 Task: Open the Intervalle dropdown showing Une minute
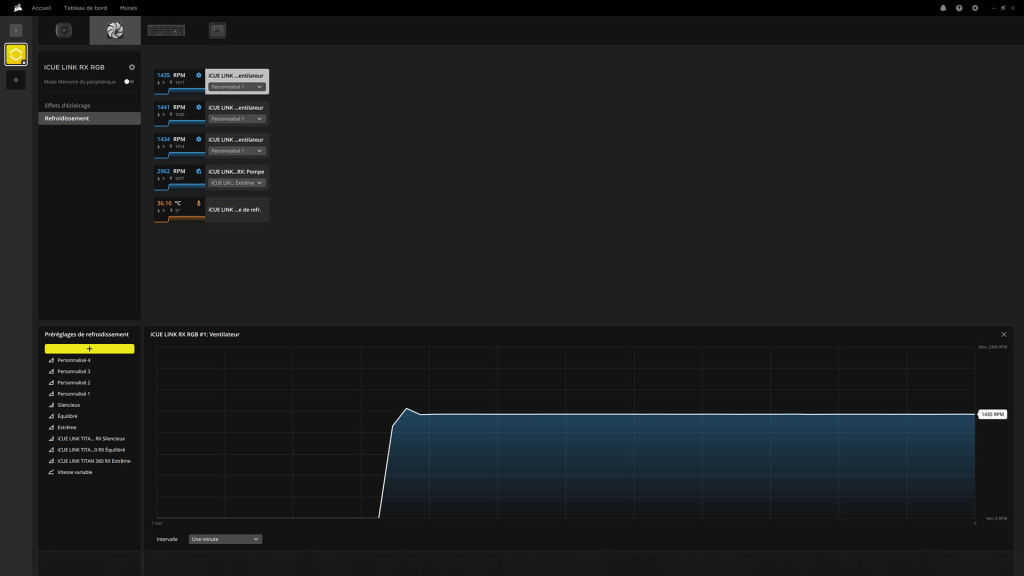[225, 539]
